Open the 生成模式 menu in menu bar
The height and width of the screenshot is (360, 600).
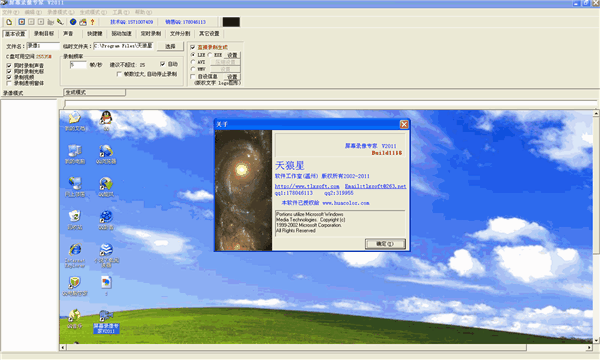point(93,12)
